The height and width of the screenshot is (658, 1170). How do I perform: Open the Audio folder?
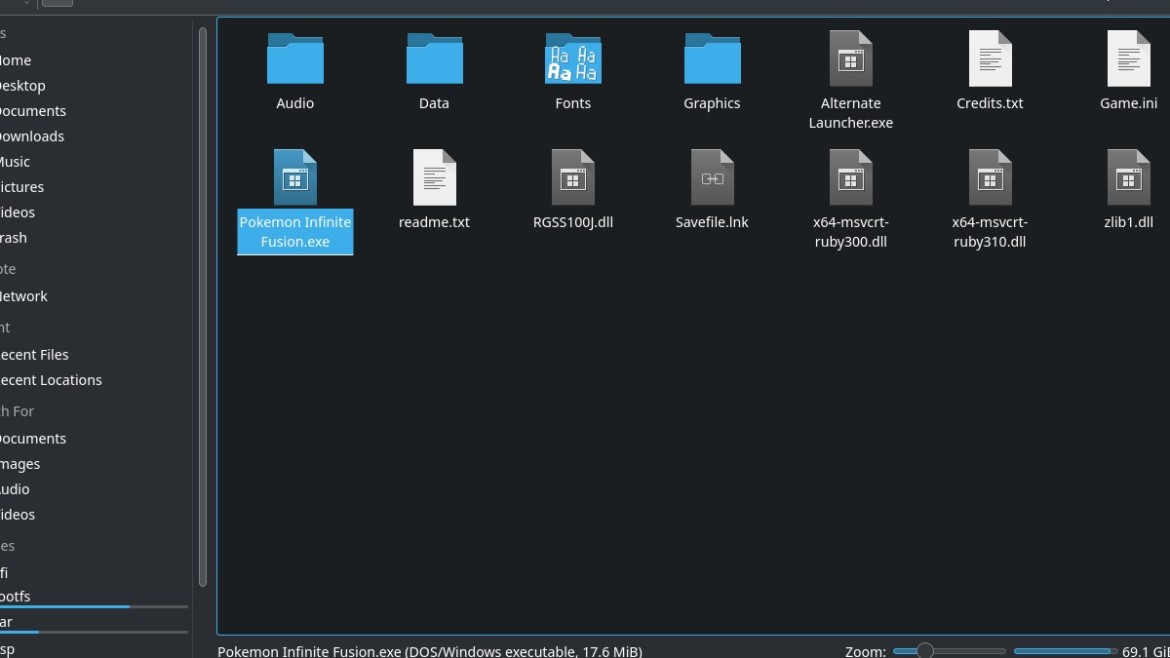tap(295, 60)
